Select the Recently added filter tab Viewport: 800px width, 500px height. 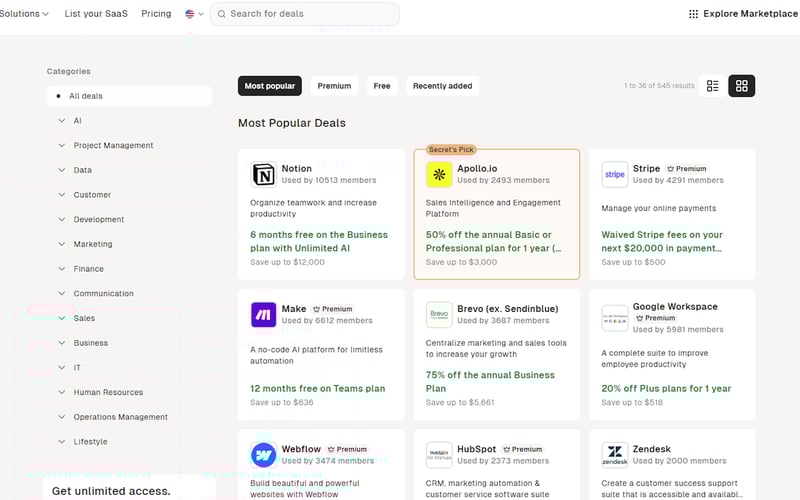[442, 86]
